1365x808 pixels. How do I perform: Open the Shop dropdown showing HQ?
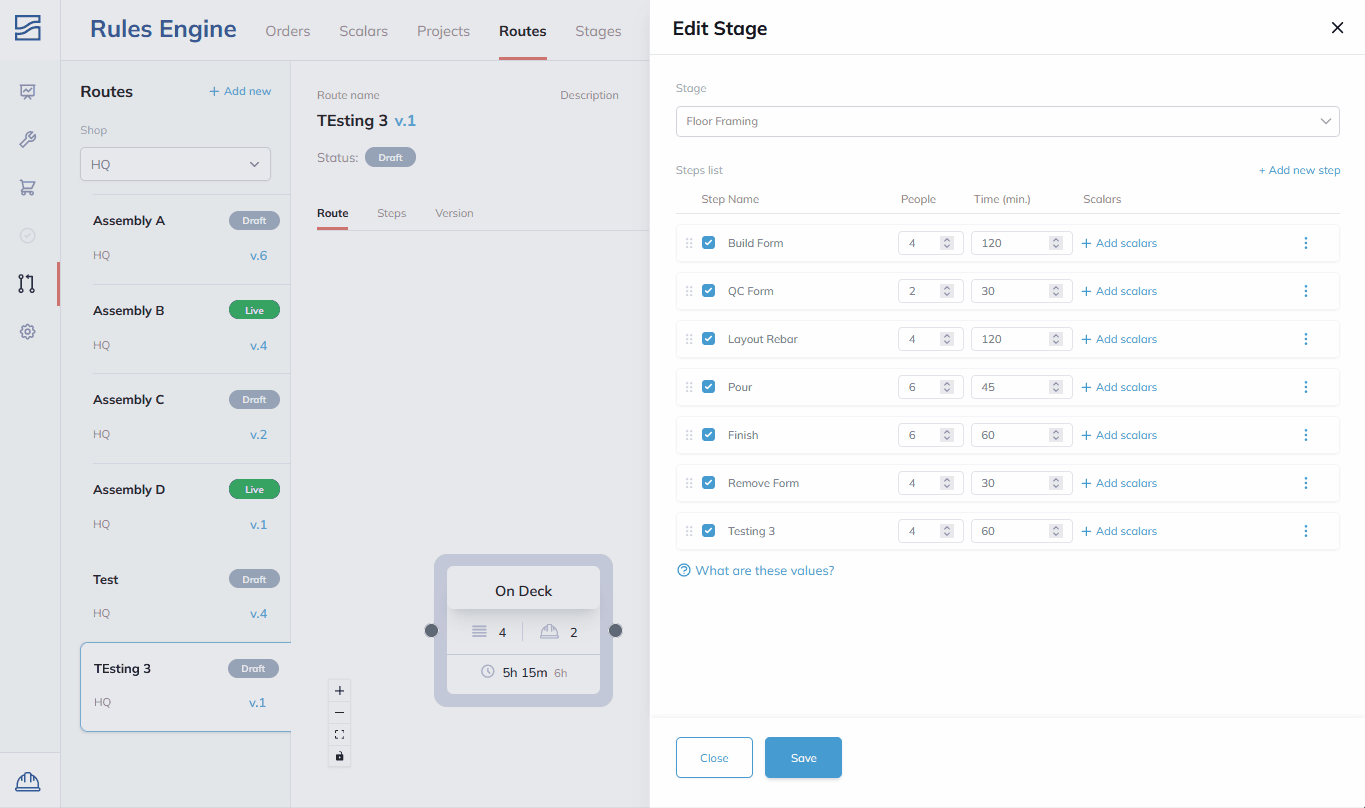pos(175,164)
